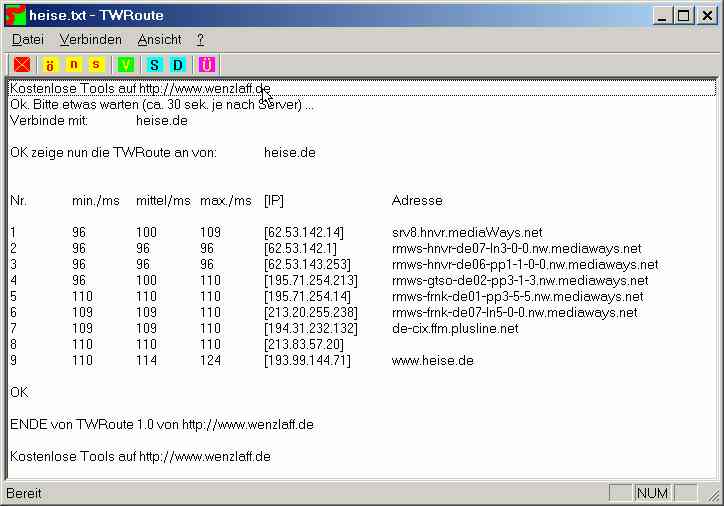Click the red X toolbar icon
724x506 pixels.
(x=21, y=65)
